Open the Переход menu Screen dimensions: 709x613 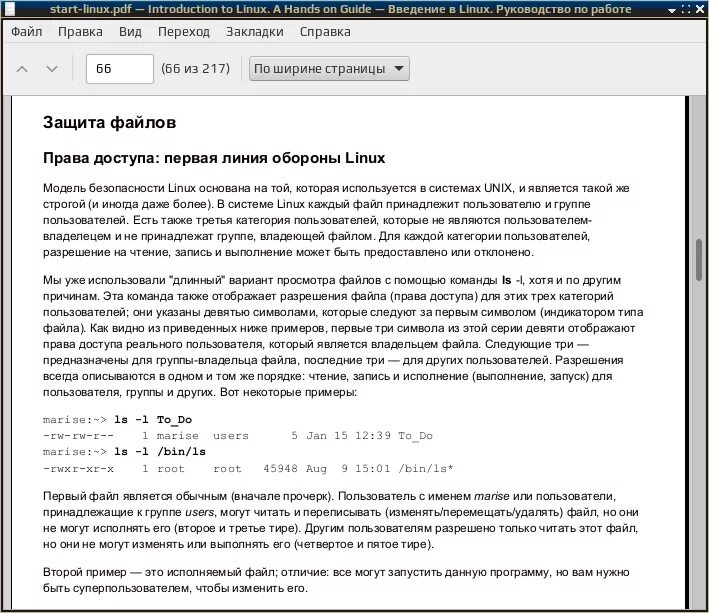[x=184, y=32]
